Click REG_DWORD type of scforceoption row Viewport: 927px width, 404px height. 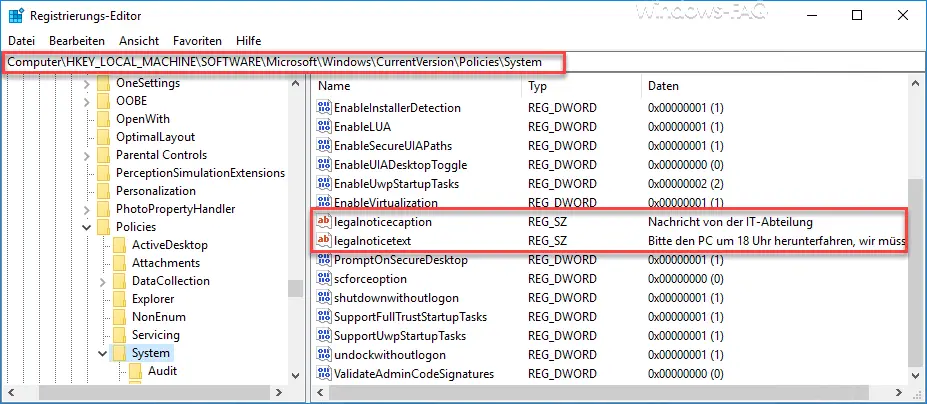pos(562,279)
